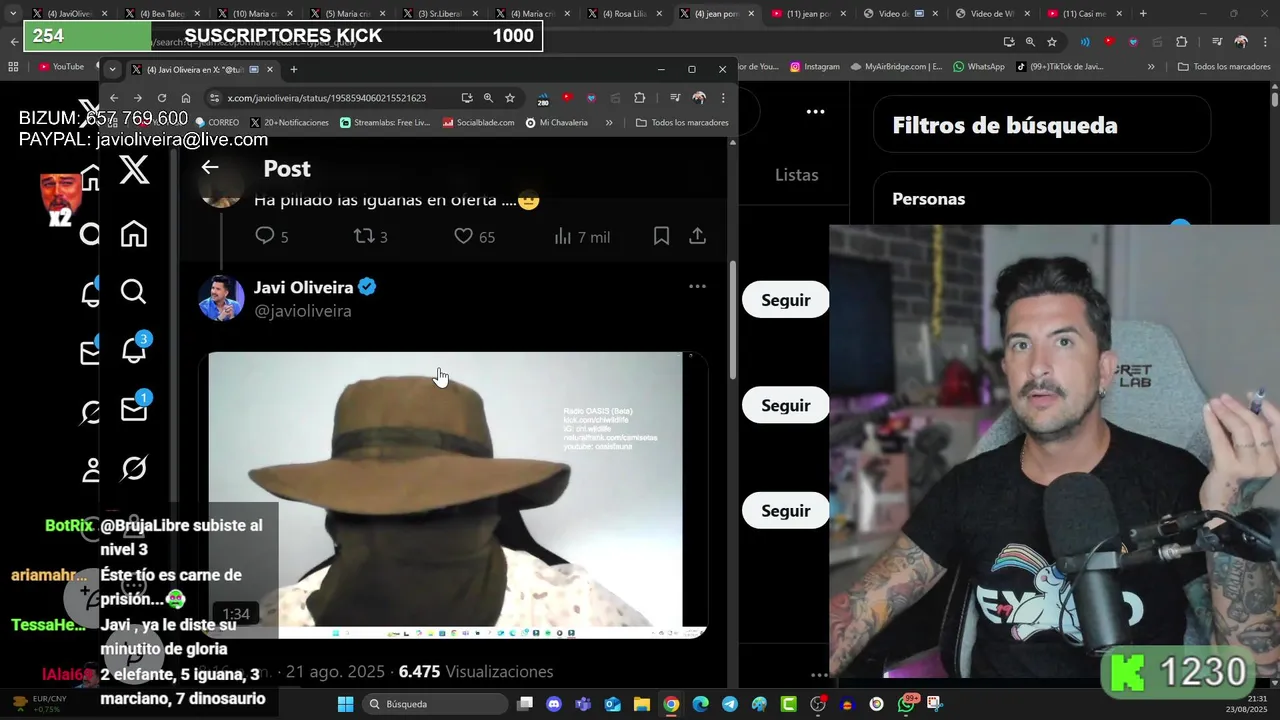This screenshot has height=720, width=1280.
Task: Expand tab search dropdown in front window
Action: pos(112,69)
